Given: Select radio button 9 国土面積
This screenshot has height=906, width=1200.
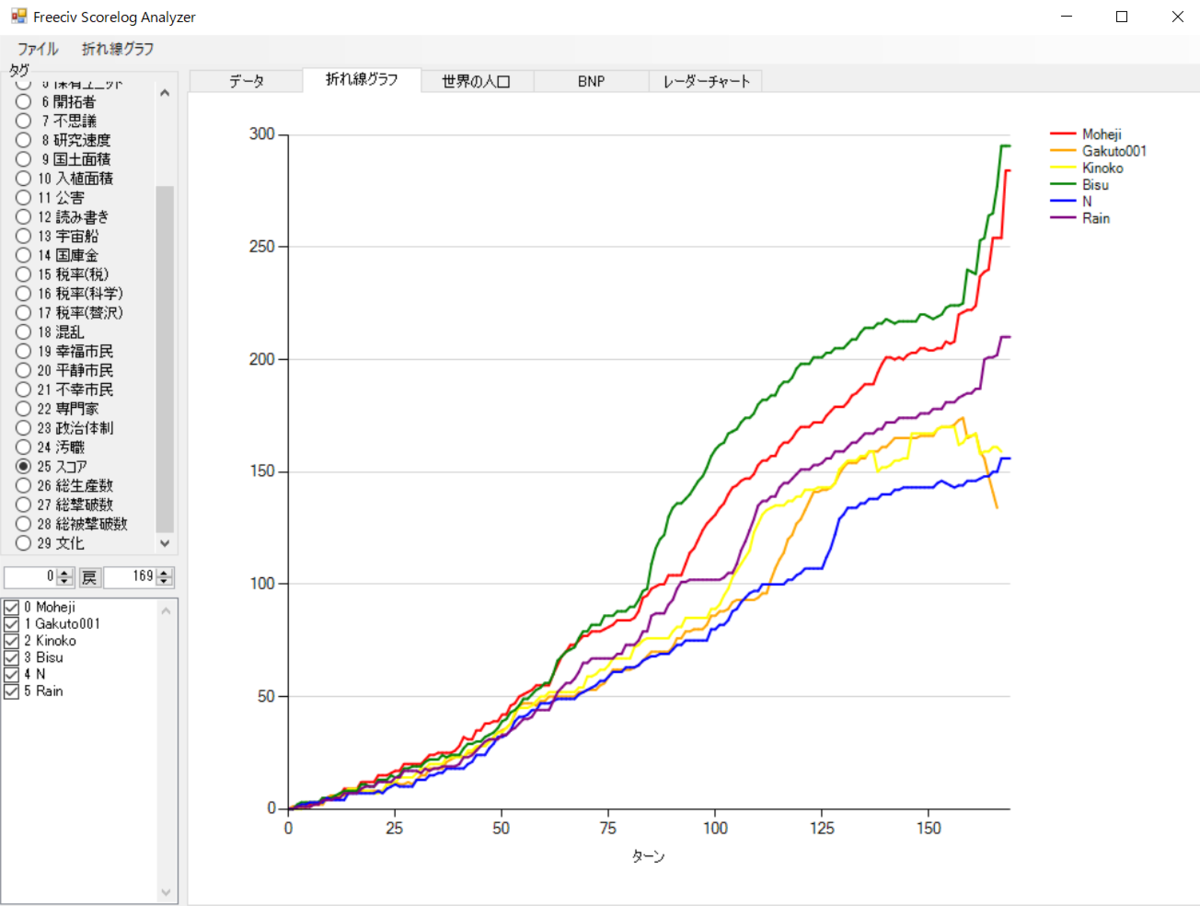Looking at the screenshot, I should pos(23,159).
